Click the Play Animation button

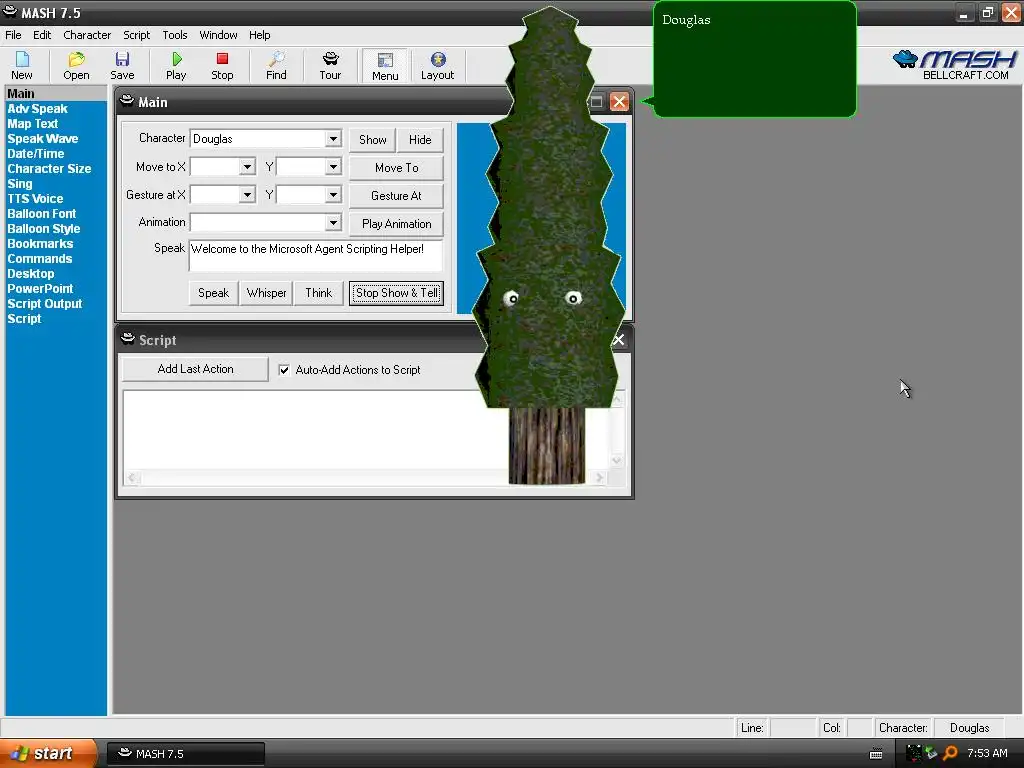point(396,224)
